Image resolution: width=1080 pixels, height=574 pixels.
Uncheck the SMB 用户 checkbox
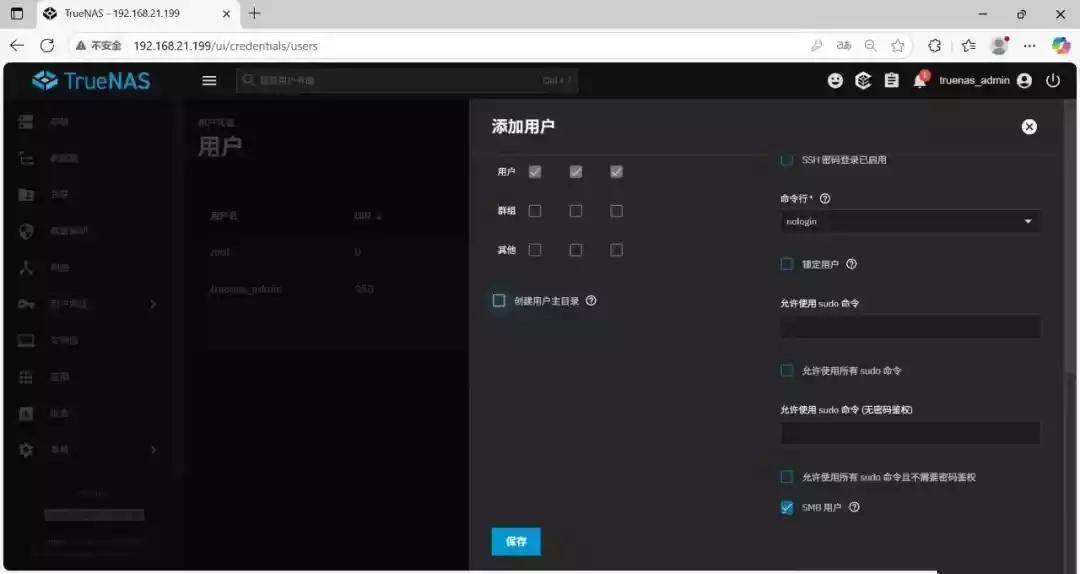787,508
